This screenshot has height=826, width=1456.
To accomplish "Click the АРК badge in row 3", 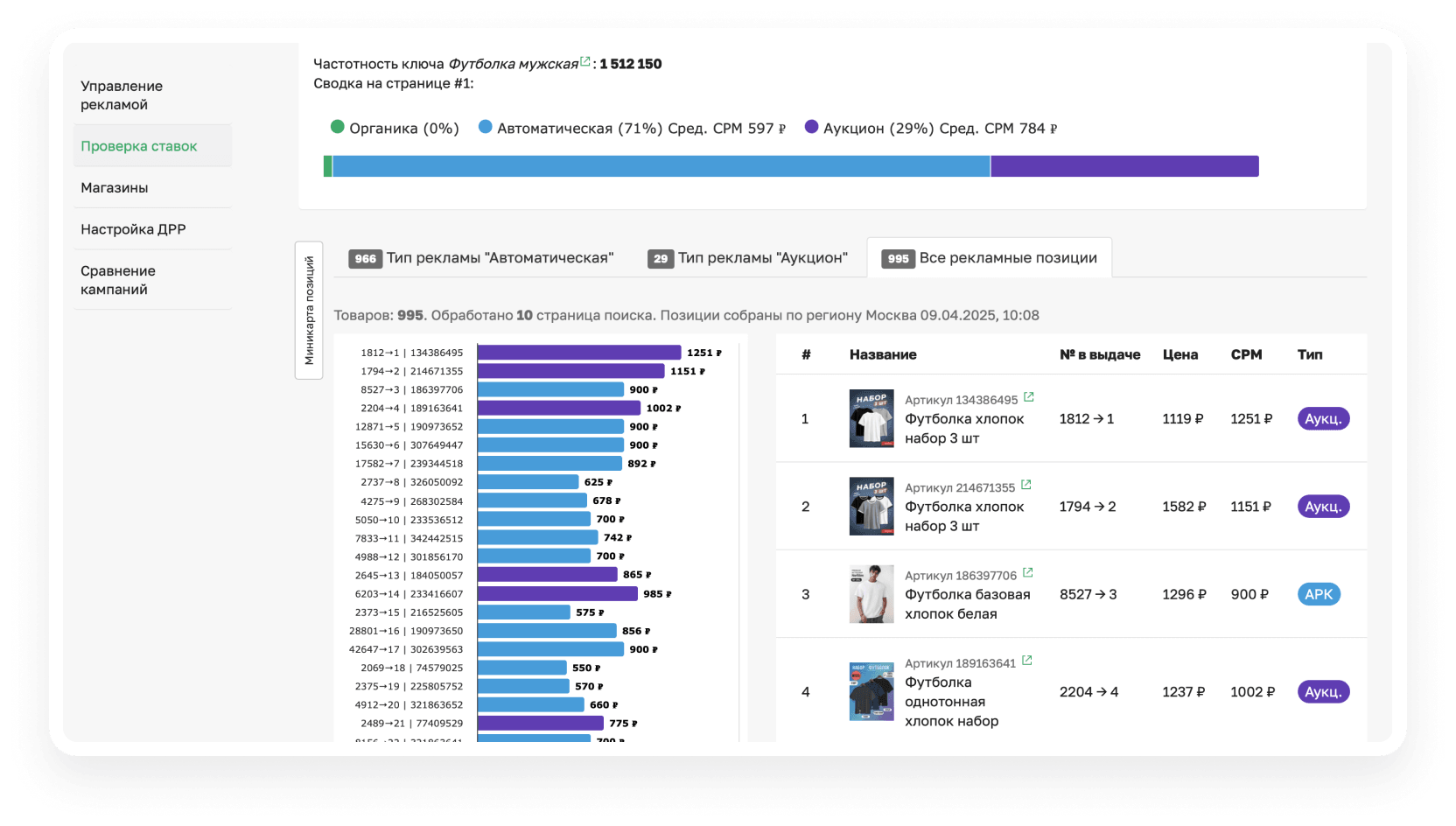I will tap(1319, 594).
